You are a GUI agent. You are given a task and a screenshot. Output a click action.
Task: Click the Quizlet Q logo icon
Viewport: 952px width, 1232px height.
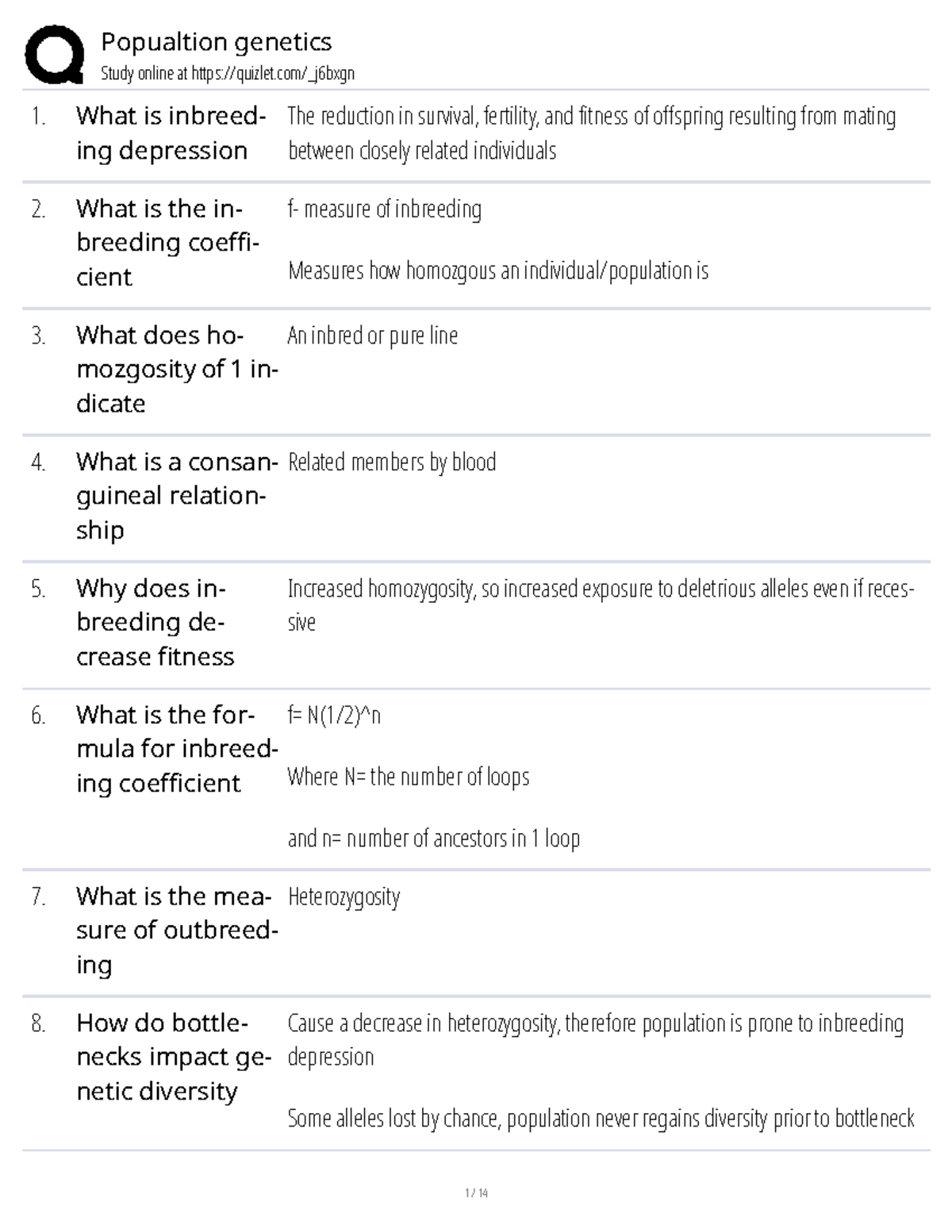click(54, 54)
